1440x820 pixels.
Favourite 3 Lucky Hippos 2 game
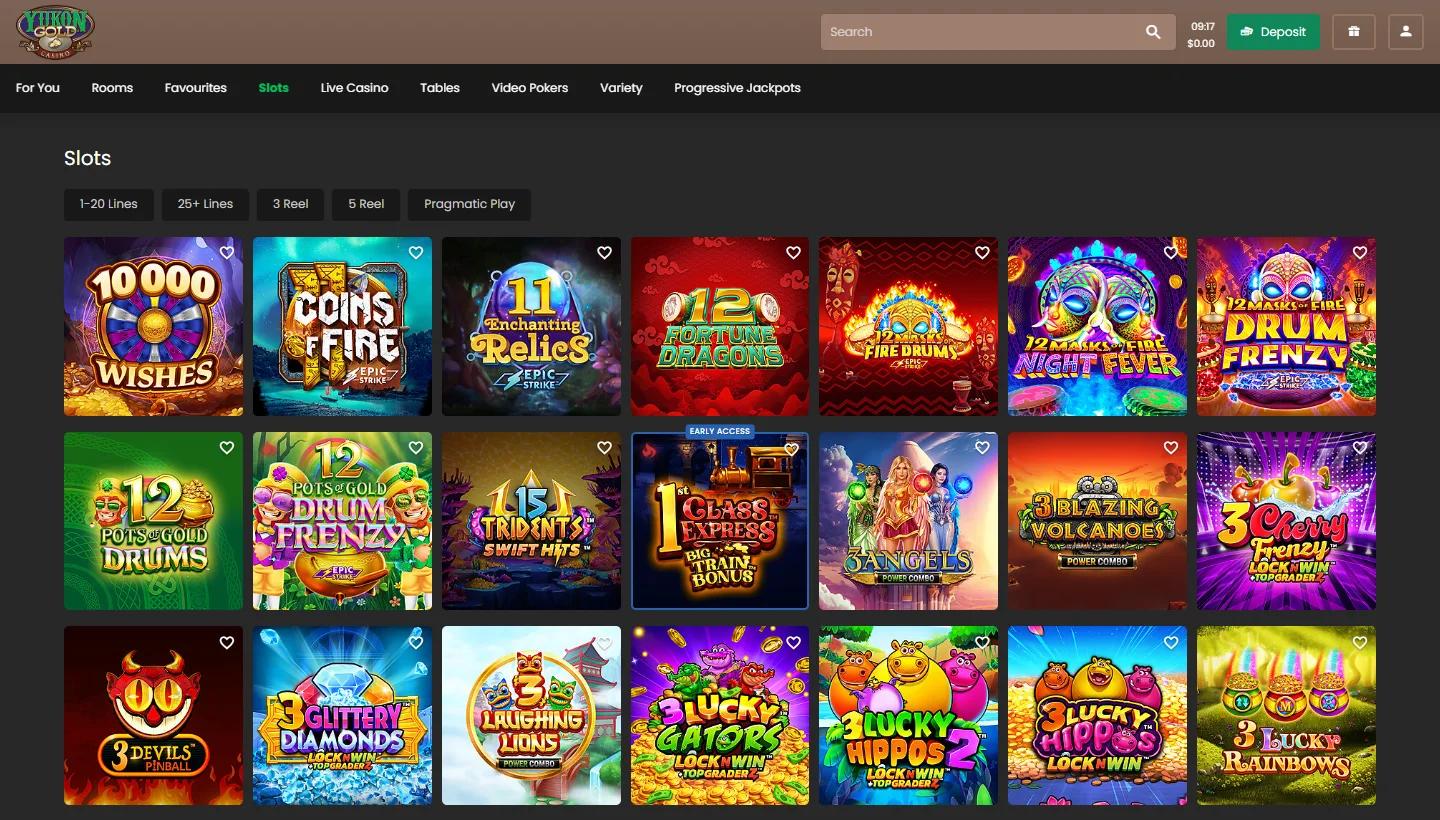pos(982,642)
